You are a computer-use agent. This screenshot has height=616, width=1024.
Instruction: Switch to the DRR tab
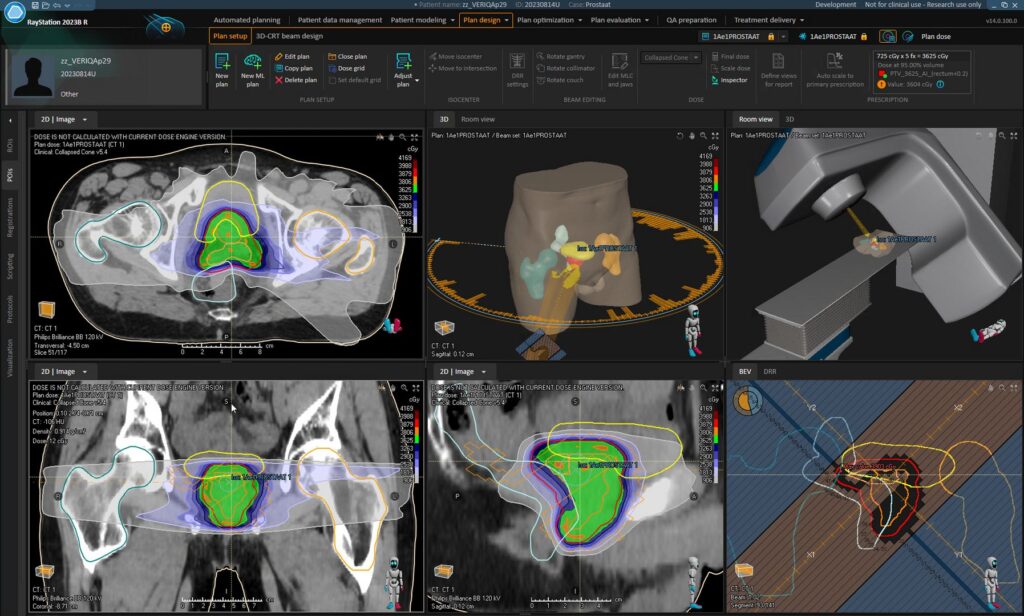(770, 371)
